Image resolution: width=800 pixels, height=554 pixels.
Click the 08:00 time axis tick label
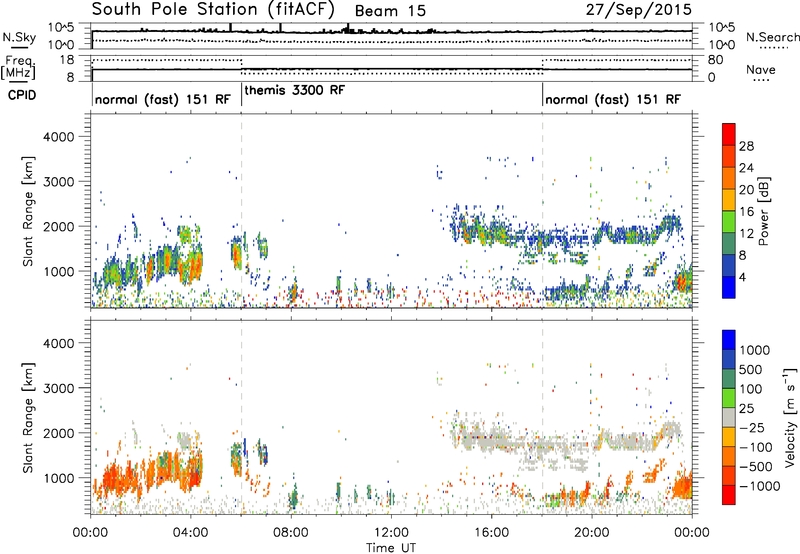click(x=291, y=533)
